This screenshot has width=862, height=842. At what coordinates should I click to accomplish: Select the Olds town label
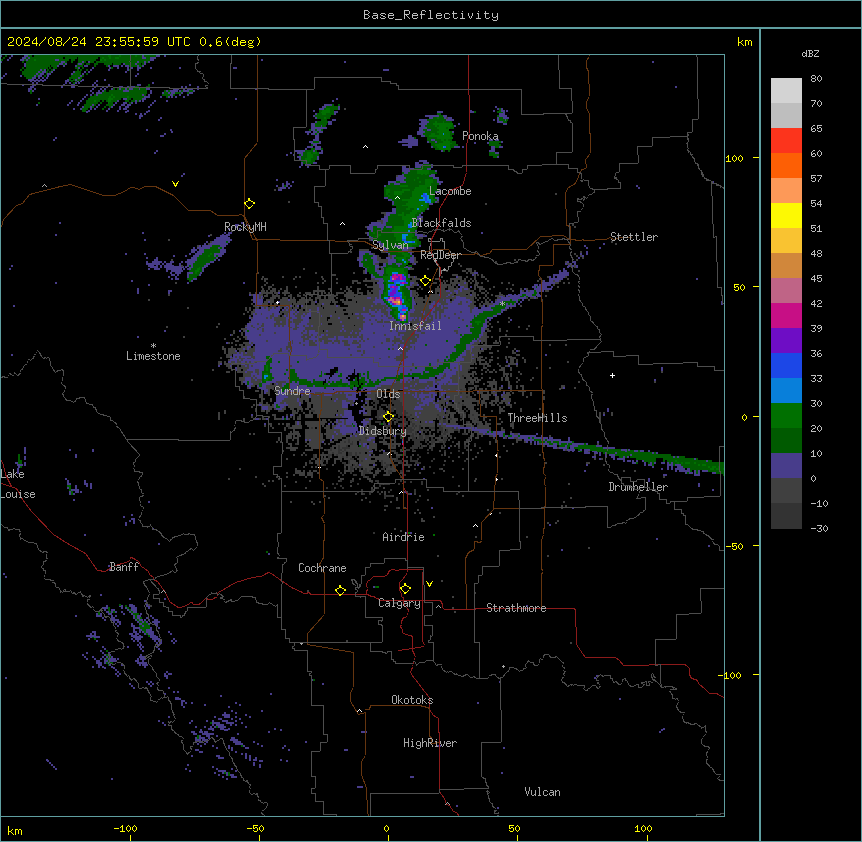pos(388,394)
